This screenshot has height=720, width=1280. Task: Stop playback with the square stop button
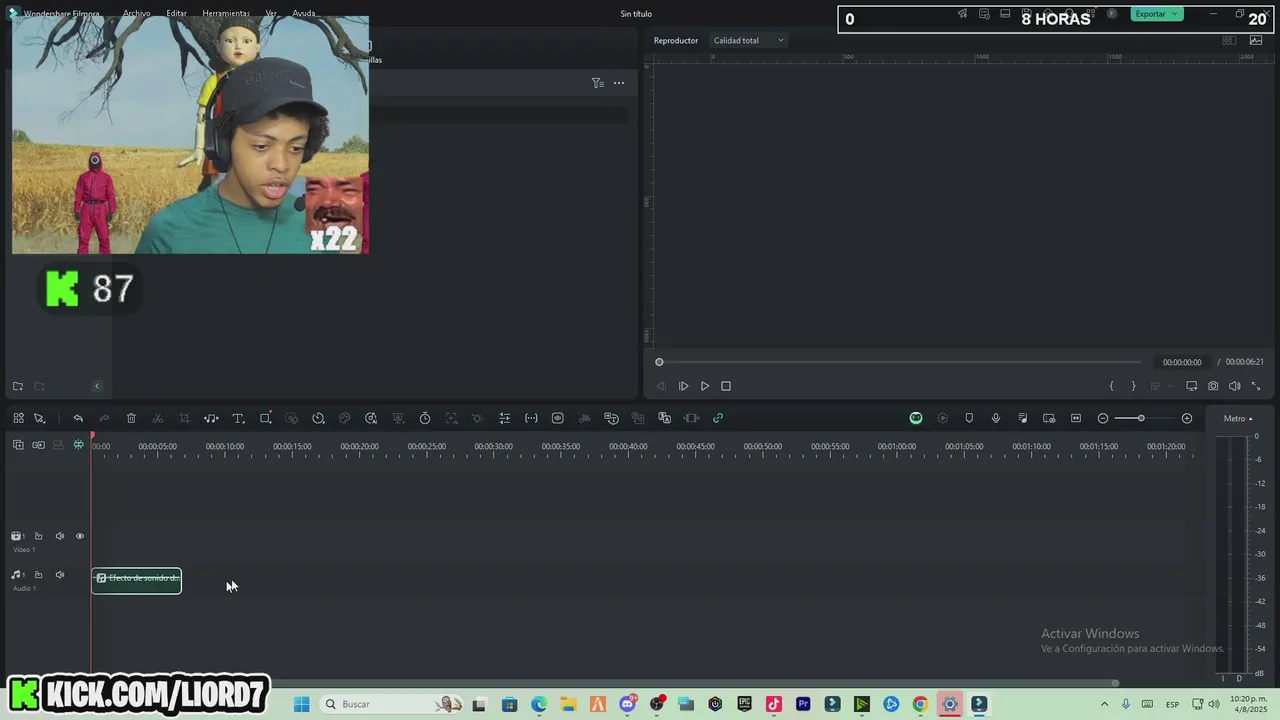pos(726,386)
